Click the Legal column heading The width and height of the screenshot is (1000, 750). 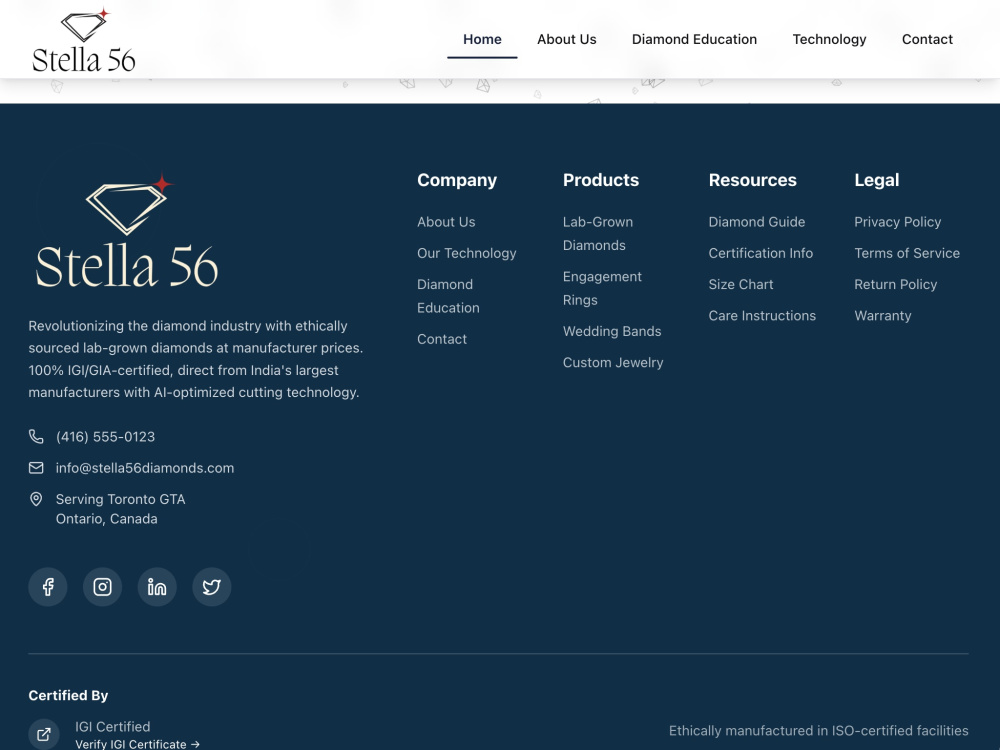click(x=877, y=180)
